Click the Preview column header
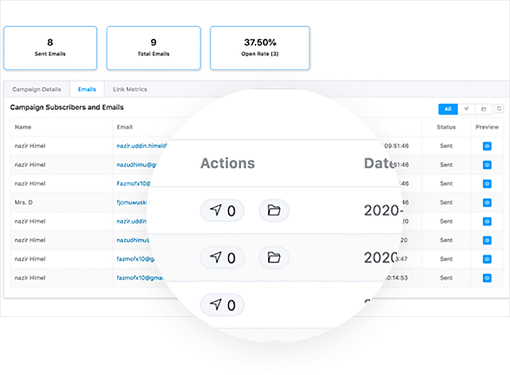The width and height of the screenshot is (510, 375). click(x=487, y=127)
